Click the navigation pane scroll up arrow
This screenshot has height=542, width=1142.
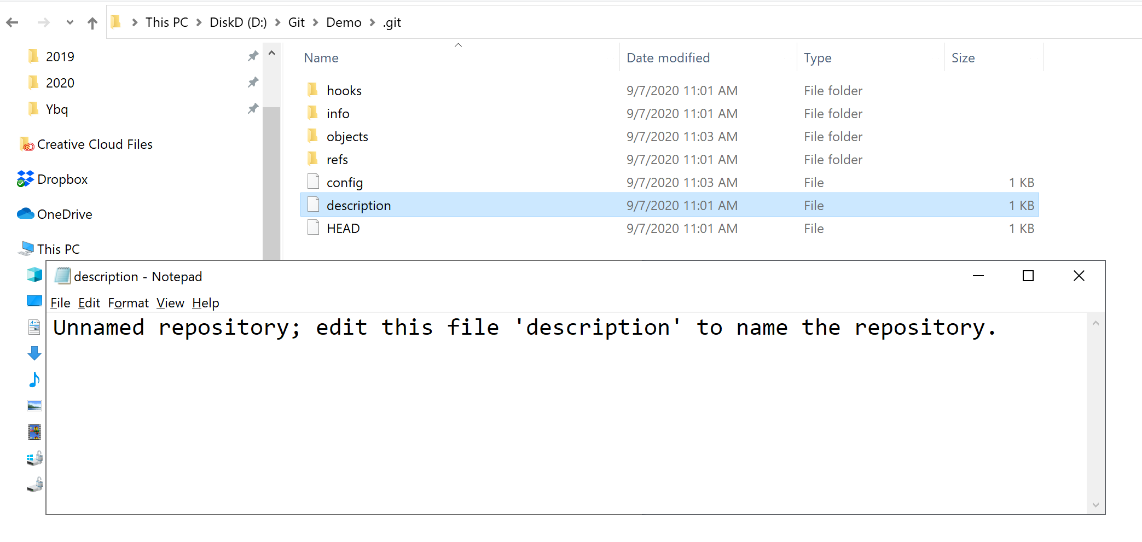click(271, 53)
